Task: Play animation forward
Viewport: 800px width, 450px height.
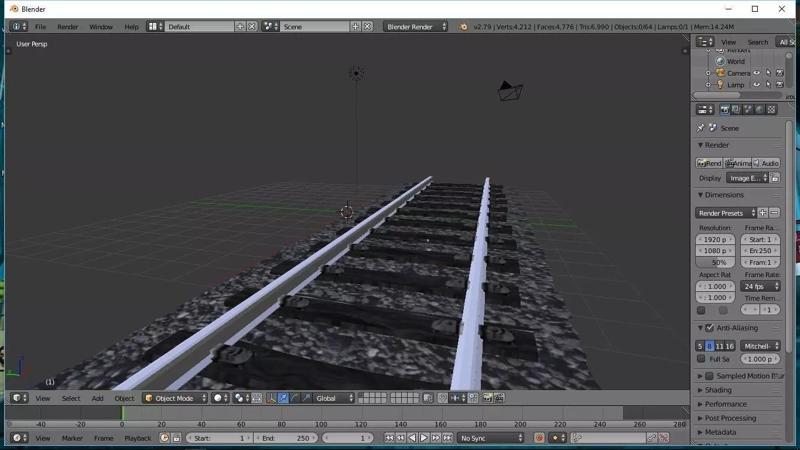Action: [x=424, y=438]
